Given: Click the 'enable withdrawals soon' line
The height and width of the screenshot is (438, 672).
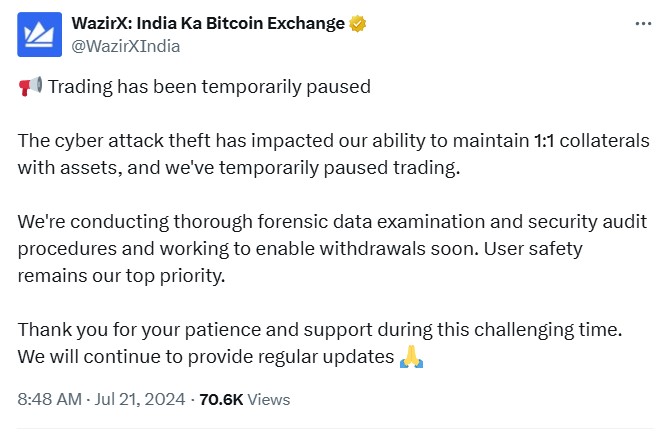Looking at the screenshot, I should (x=300, y=249).
